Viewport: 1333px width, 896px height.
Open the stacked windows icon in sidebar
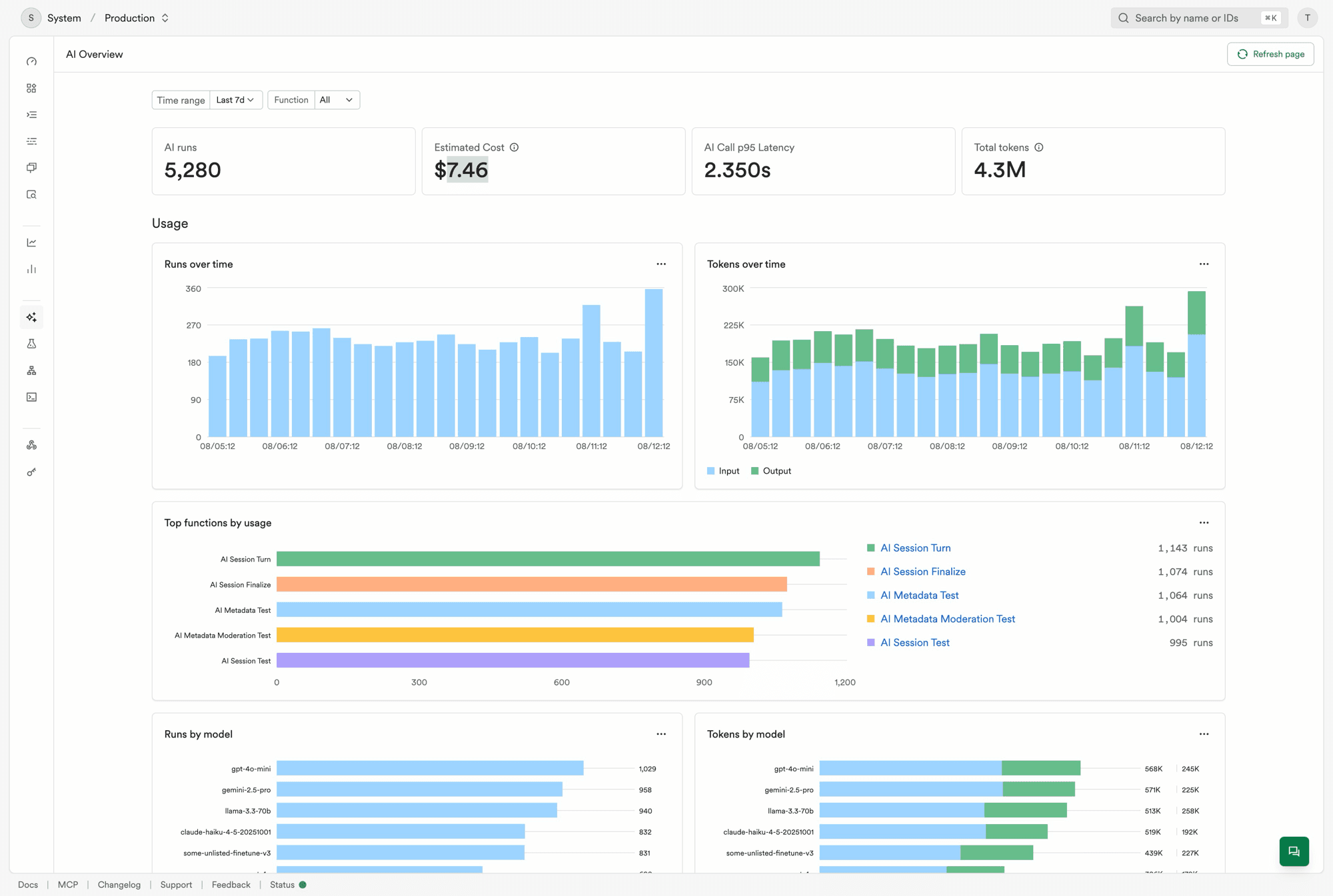pyautogui.click(x=31, y=168)
